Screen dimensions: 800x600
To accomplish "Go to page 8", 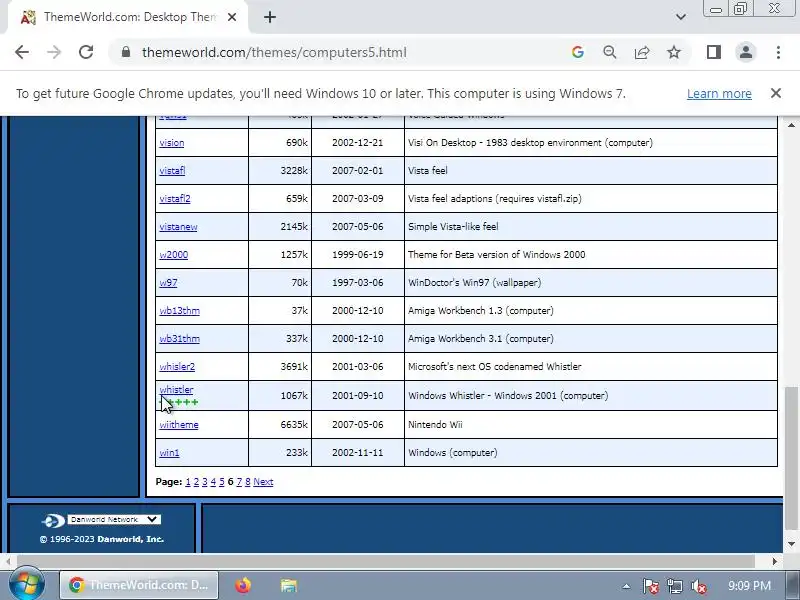I will tap(247, 482).
